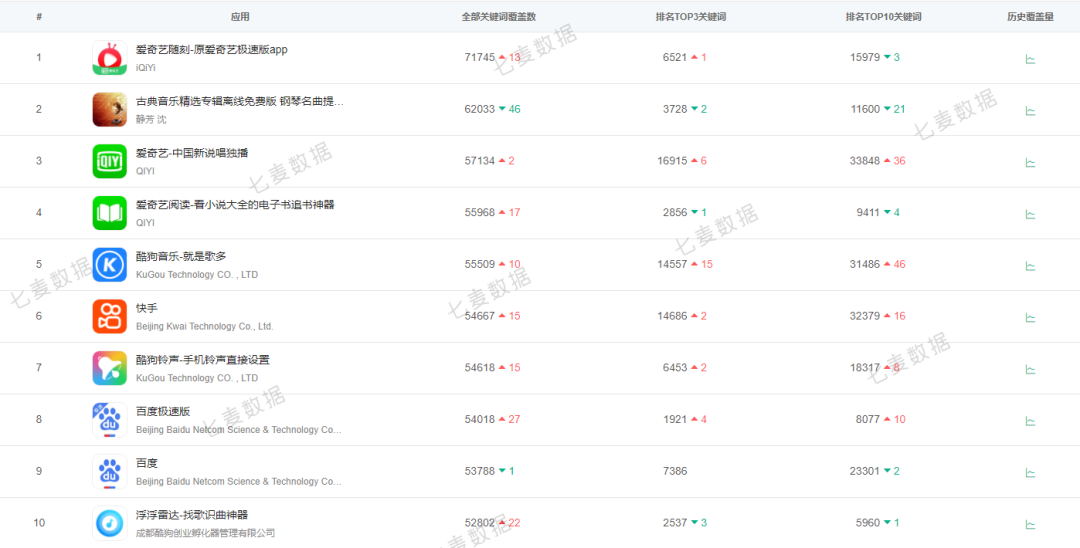Open history coverage chart for 快手
Image resolution: width=1080 pixels, height=548 pixels.
point(1030,317)
